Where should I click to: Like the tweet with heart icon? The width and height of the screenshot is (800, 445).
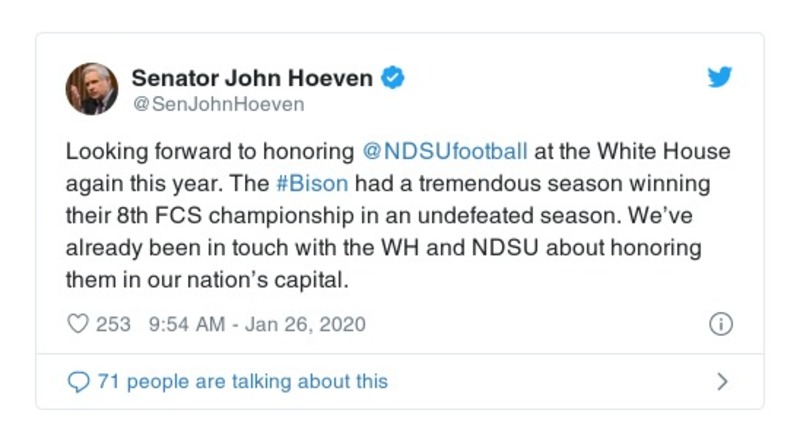pos(77,324)
